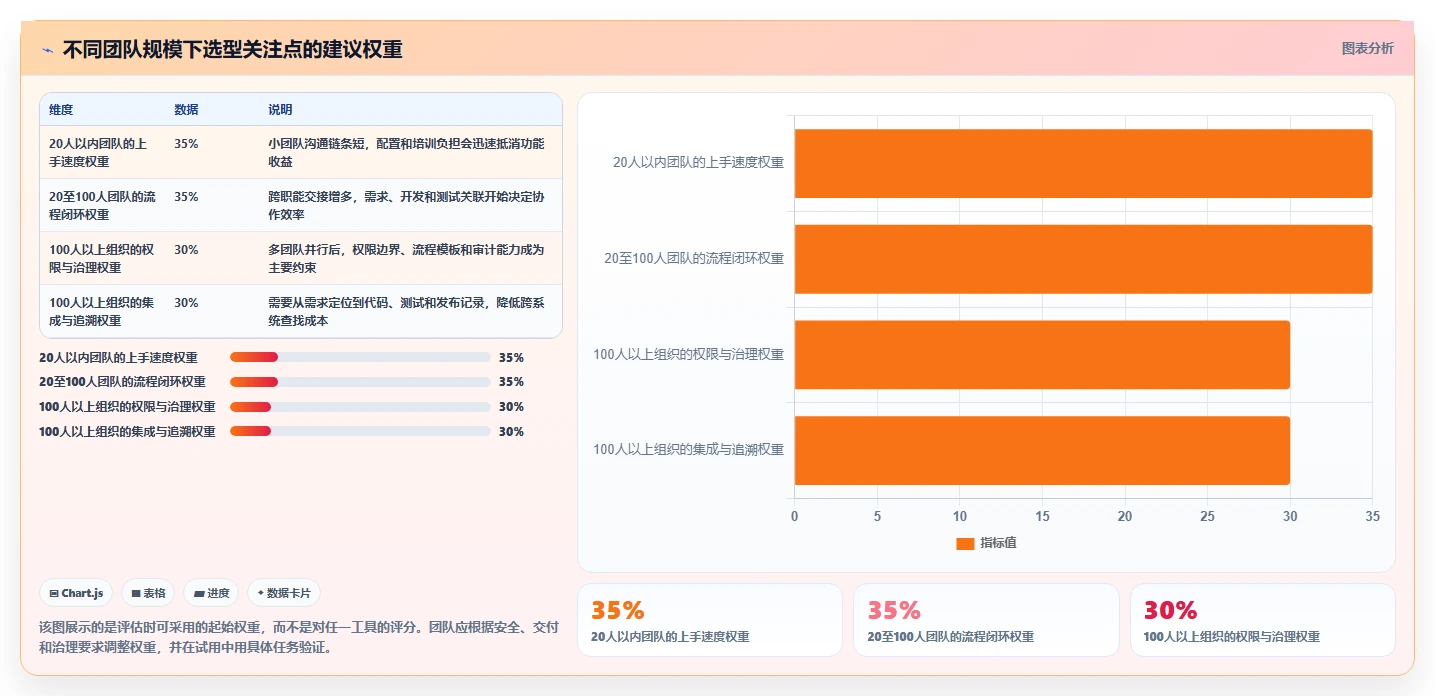Toggle the 指标值 legend label

pyautogui.click(x=998, y=543)
